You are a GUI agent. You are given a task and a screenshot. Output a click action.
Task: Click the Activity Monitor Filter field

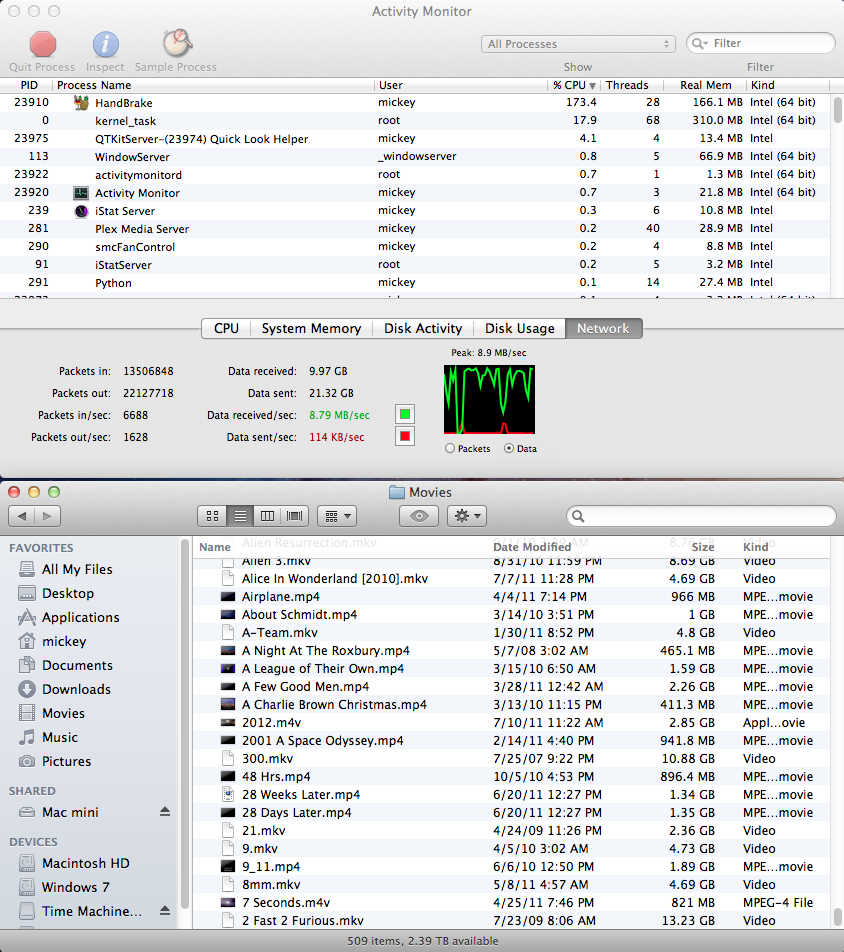tap(761, 43)
